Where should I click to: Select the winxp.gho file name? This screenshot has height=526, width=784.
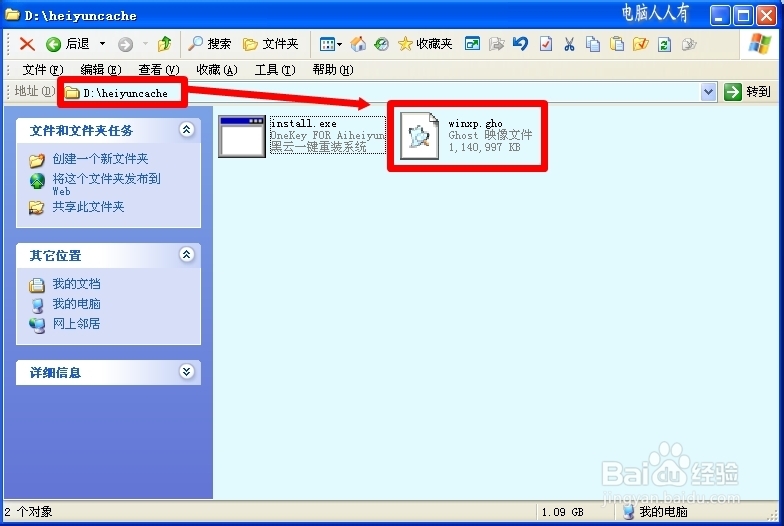click(x=476, y=123)
